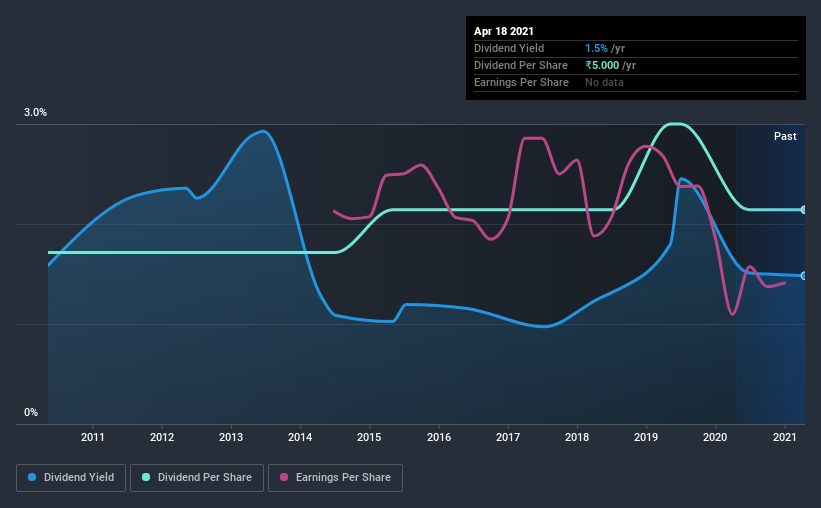The height and width of the screenshot is (508, 821).
Task: Click the 2011 year label on axis
Action: pyautogui.click(x=93, y=437)
